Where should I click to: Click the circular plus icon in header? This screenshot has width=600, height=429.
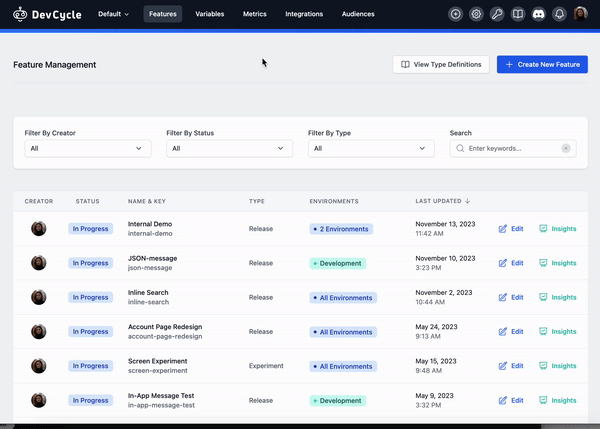pyautogui.click(x=456, y=14)
